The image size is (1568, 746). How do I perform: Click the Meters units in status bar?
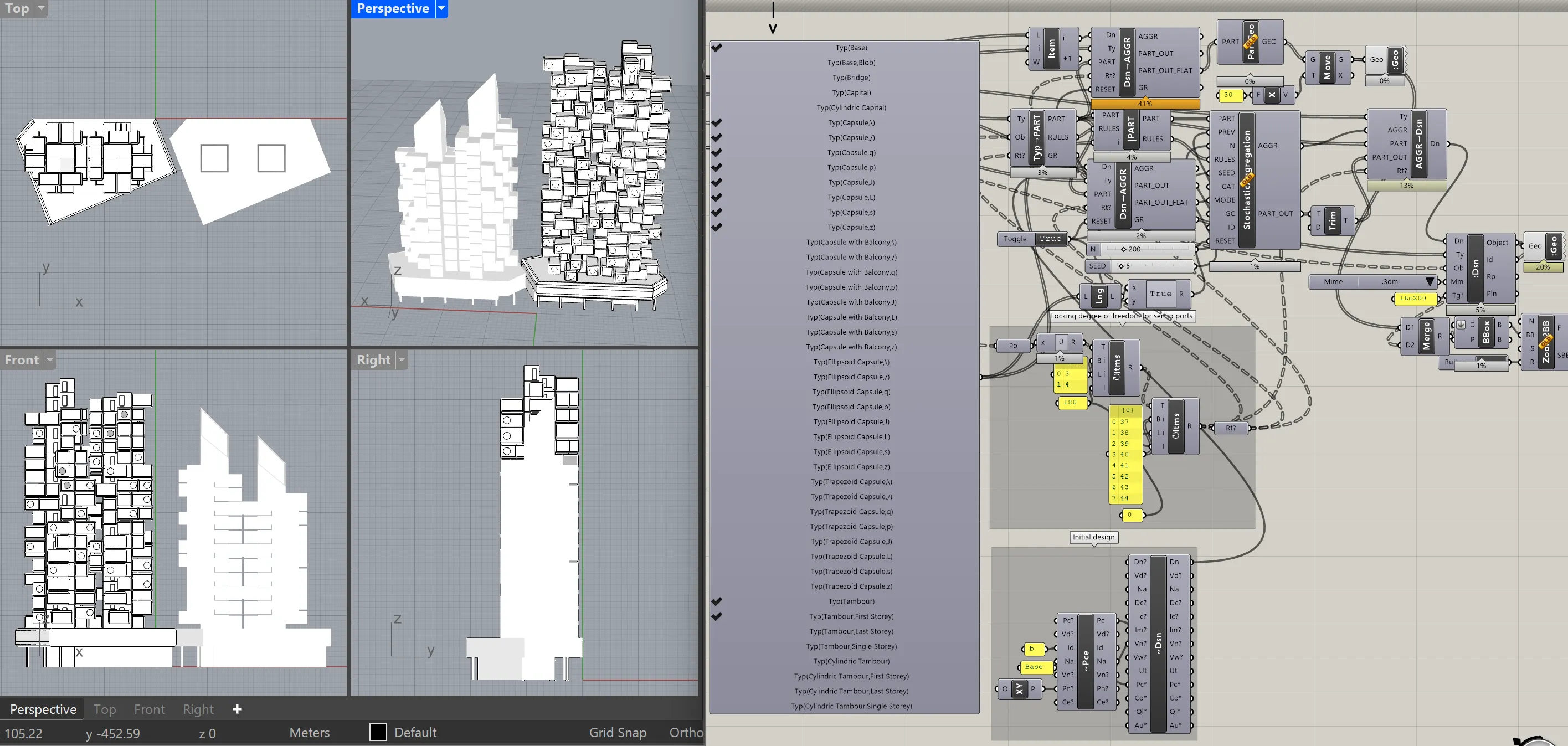point(309,733)
